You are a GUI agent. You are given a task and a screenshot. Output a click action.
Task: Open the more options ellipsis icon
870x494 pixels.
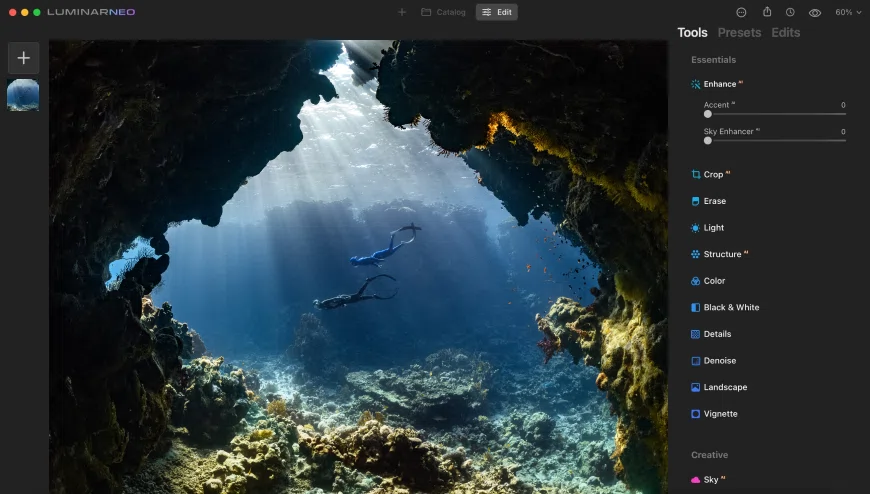tap(741, 12)
